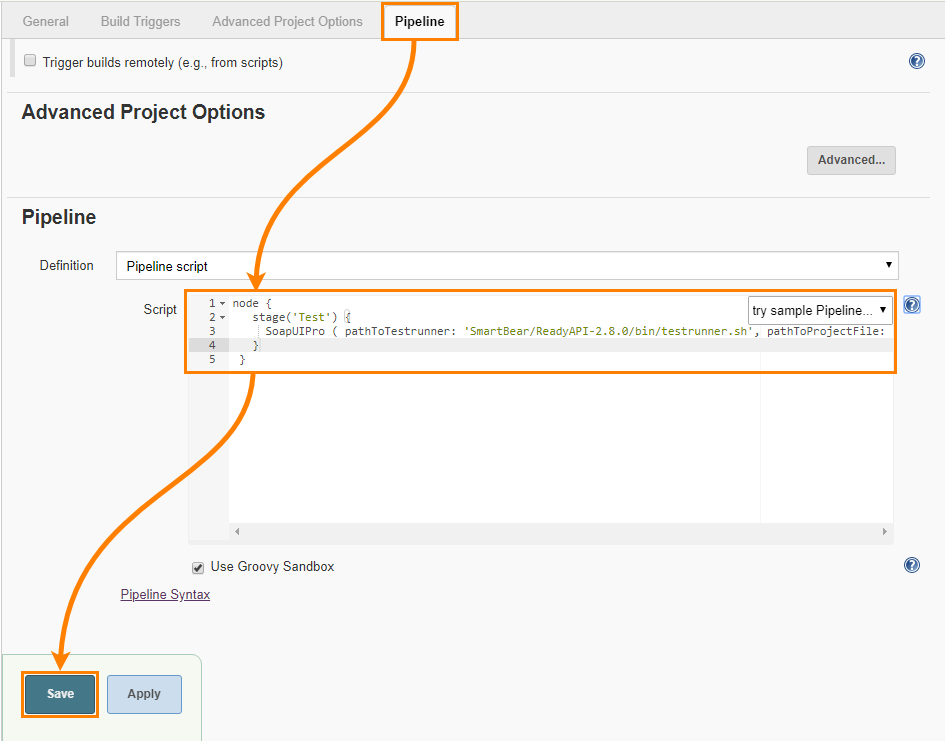
Task: Open the 'try sample Pipeline...' dropdown
Action: 820,310
